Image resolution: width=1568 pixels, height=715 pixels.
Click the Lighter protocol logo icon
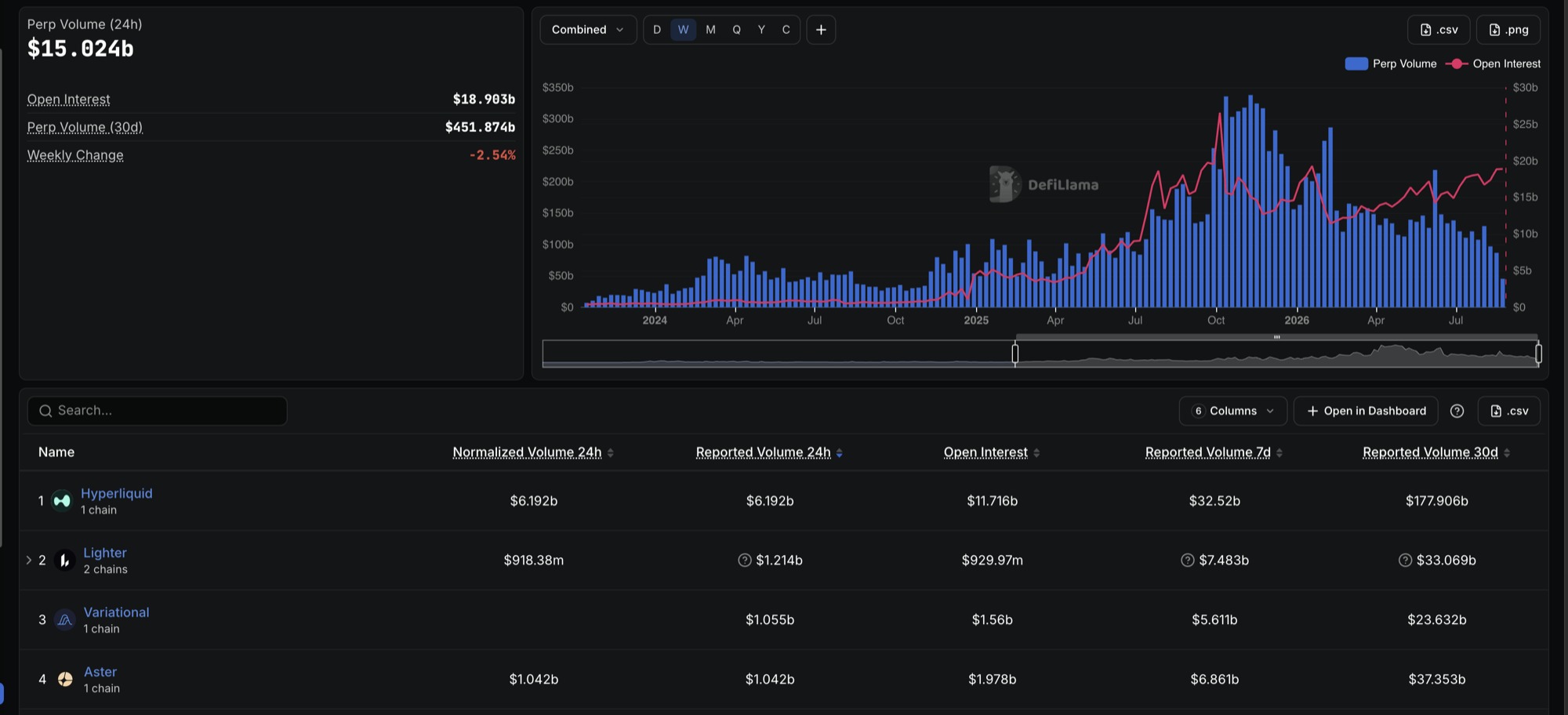(x=65, y=560)
